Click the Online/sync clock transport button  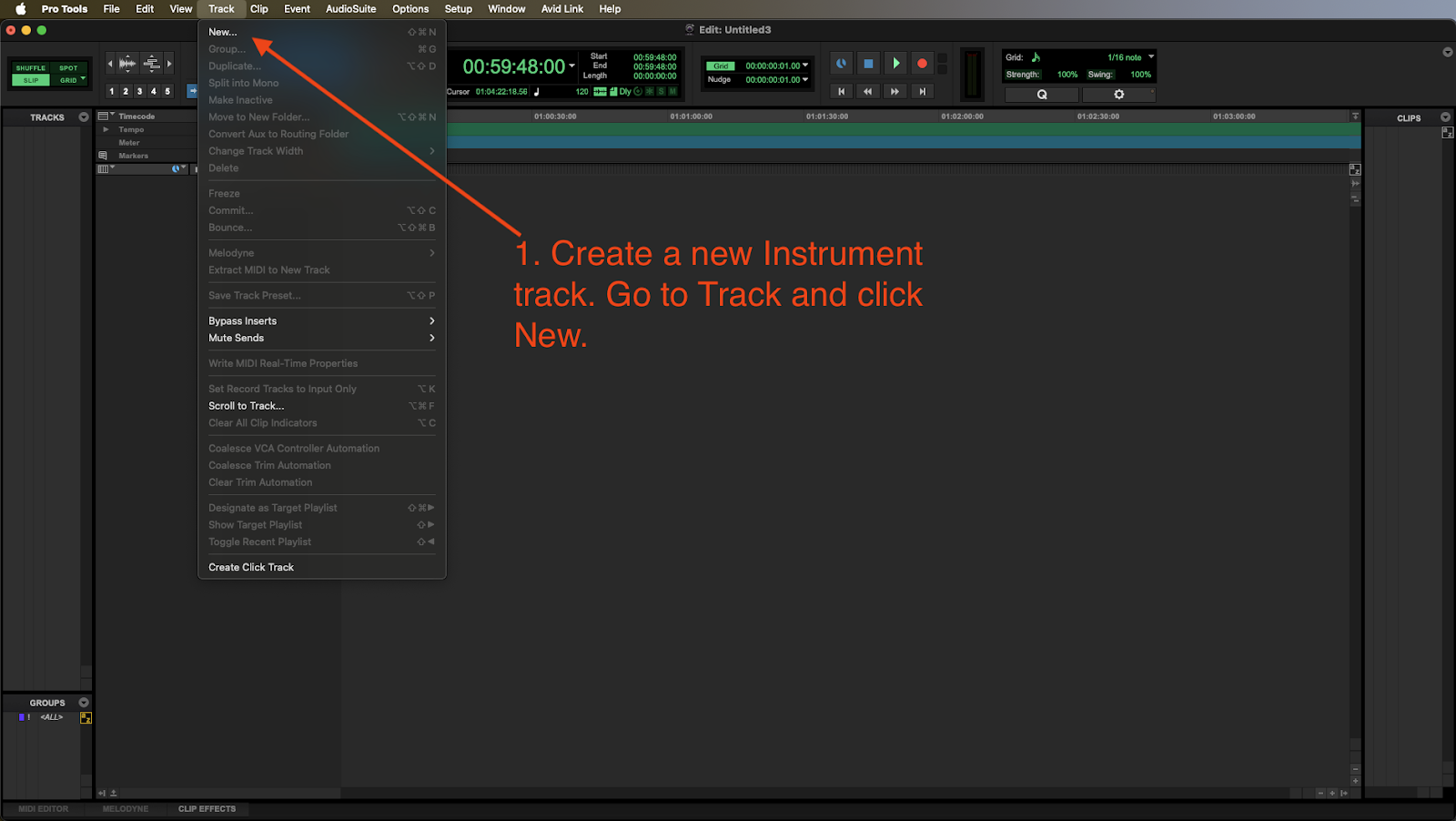(x=841, y=64)
